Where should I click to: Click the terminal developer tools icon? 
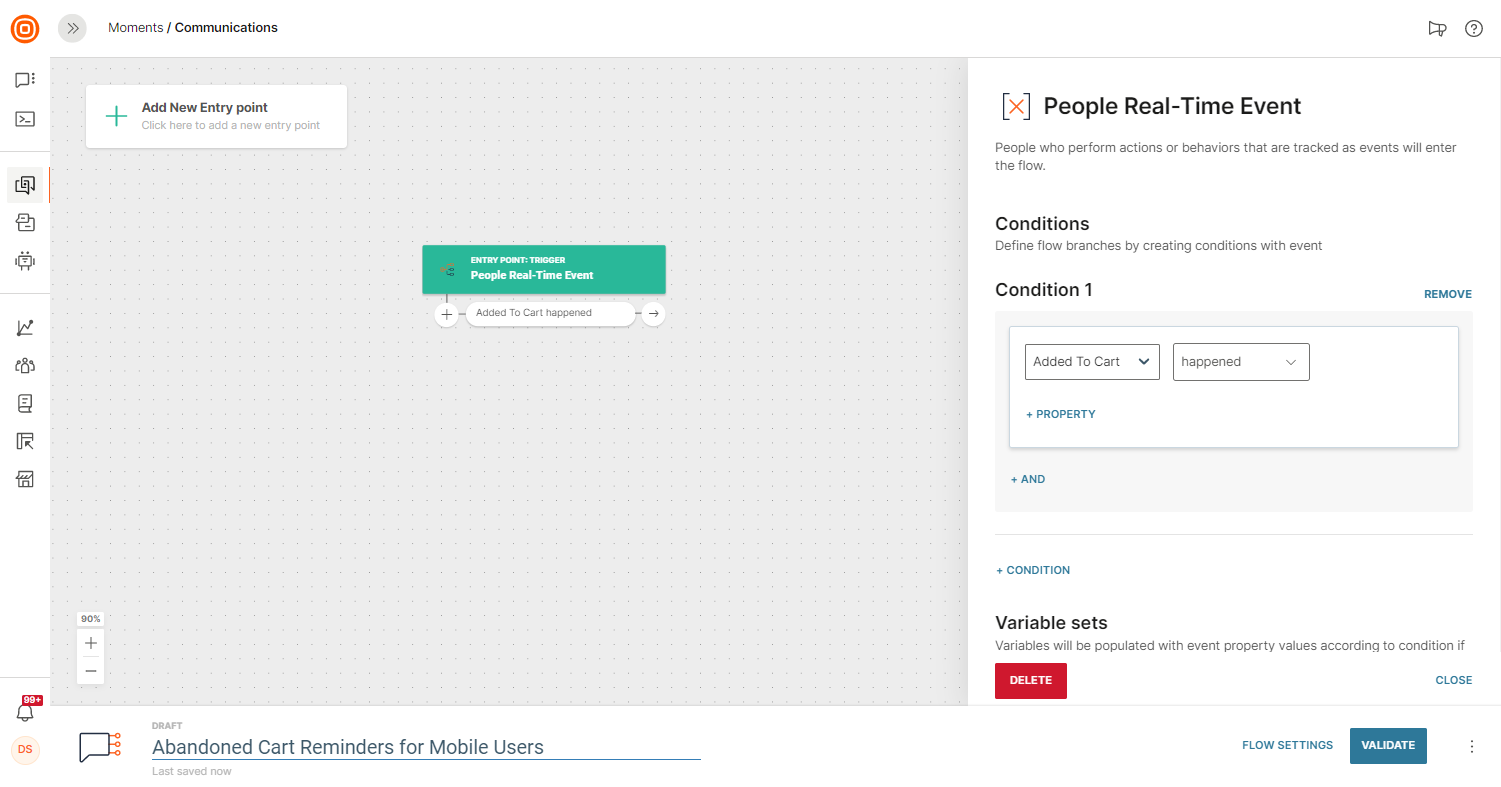click(25, 119)
